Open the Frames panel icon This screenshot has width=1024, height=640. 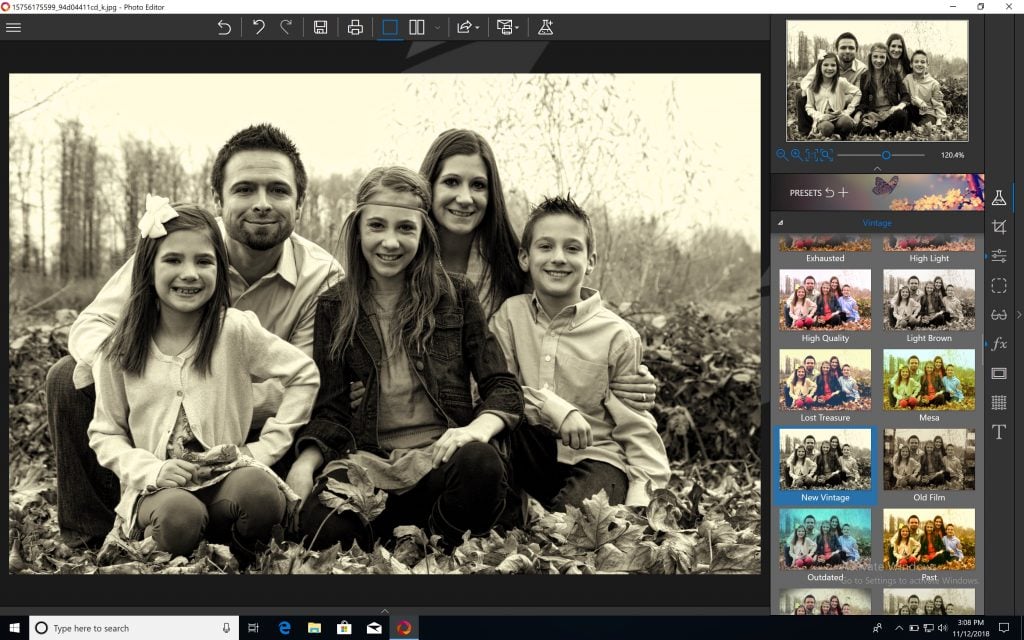coord(999,373)
